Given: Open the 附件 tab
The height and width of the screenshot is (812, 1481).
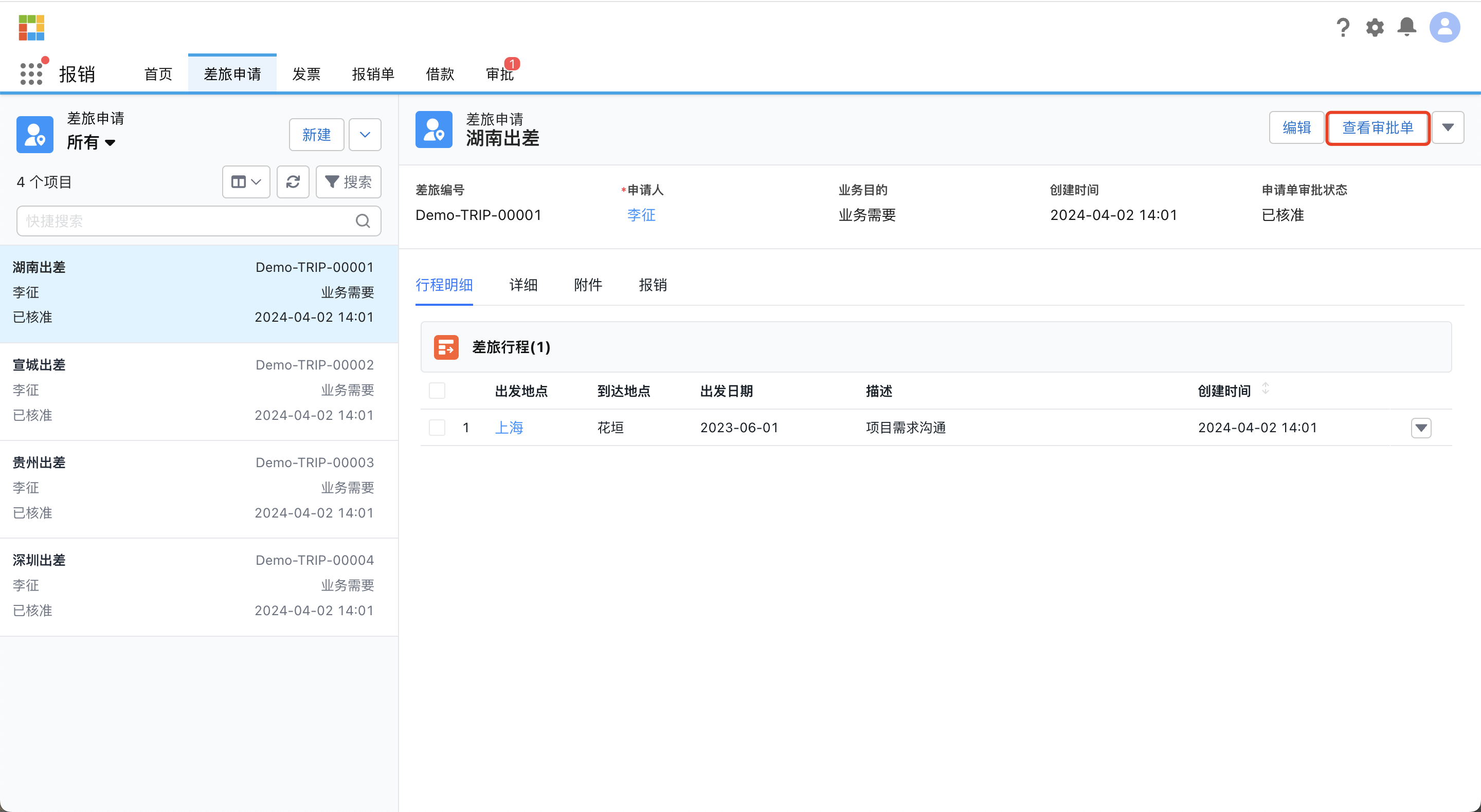Looking at the screenshot, I should point(588,285).
